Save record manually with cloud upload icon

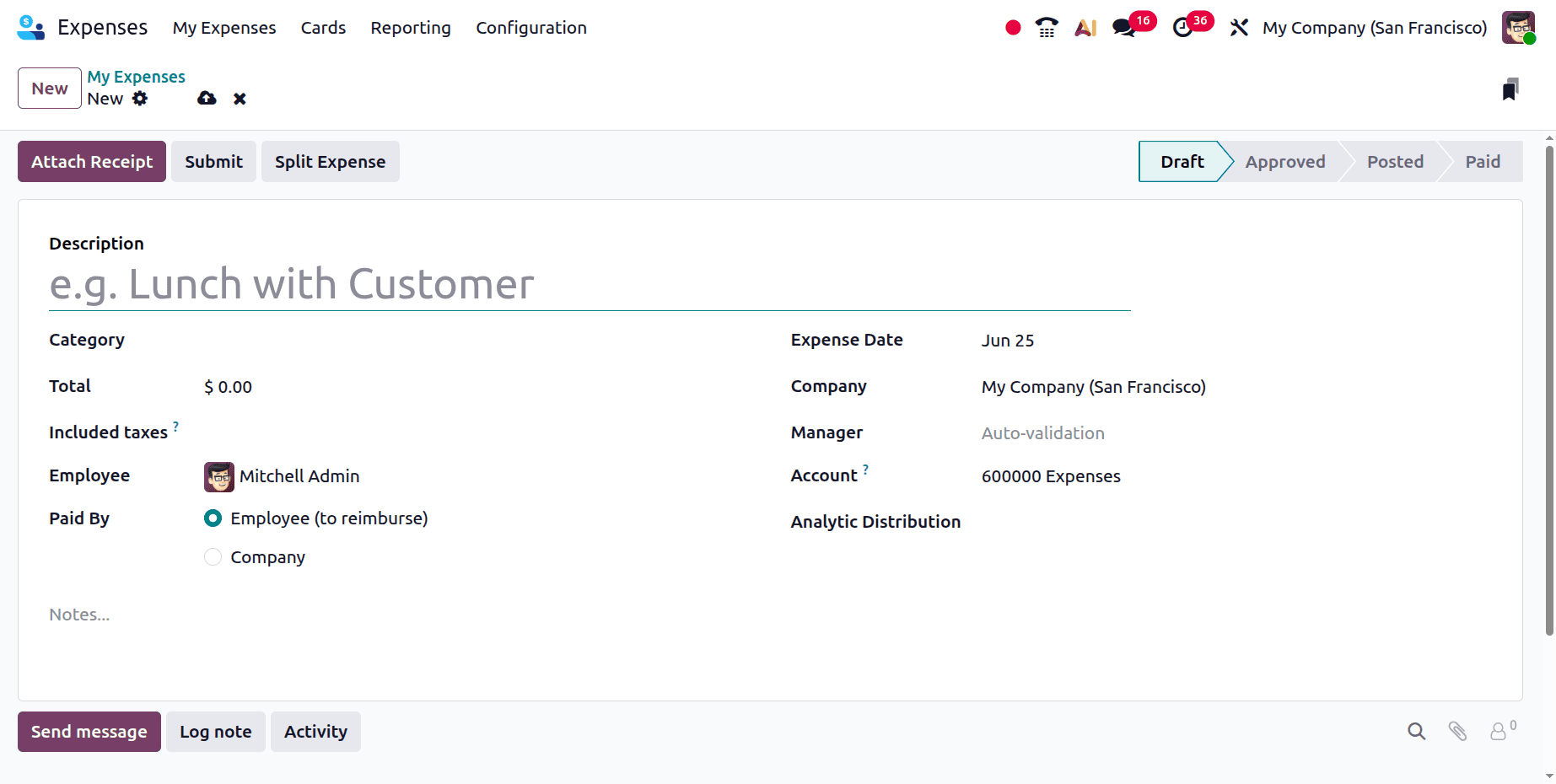tap(207, 99)
